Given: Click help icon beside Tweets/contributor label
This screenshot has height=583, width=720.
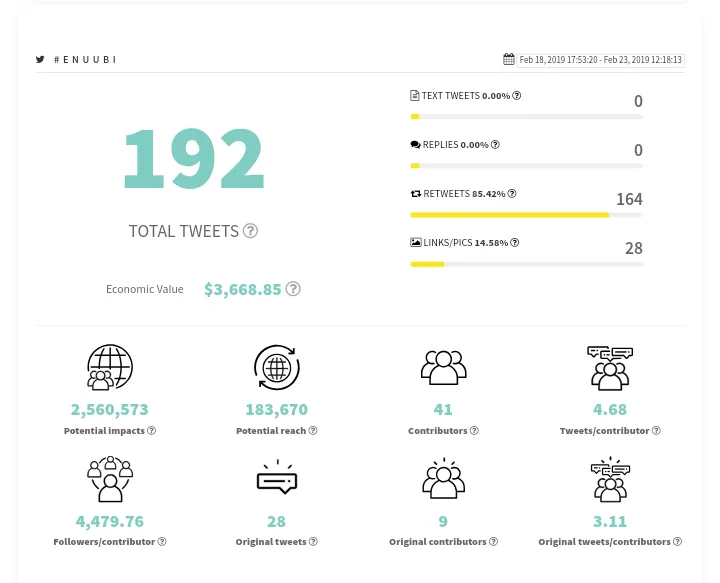Looking at the screenshot, I should (656, 431).
